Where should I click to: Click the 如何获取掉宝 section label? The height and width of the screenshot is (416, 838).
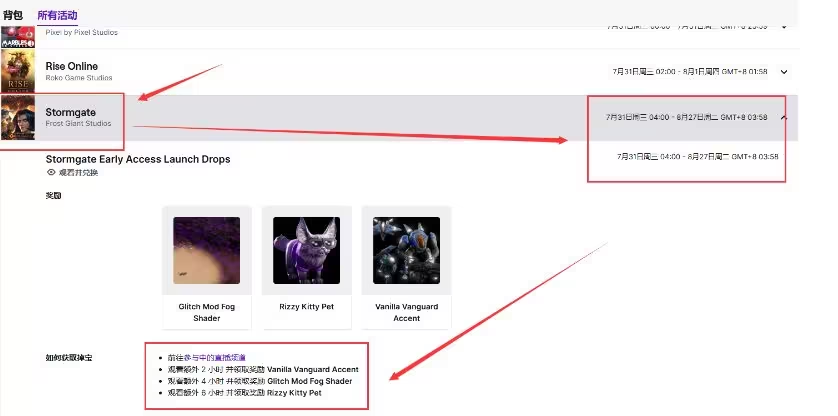pyautogui.click(x=69, y=358)
